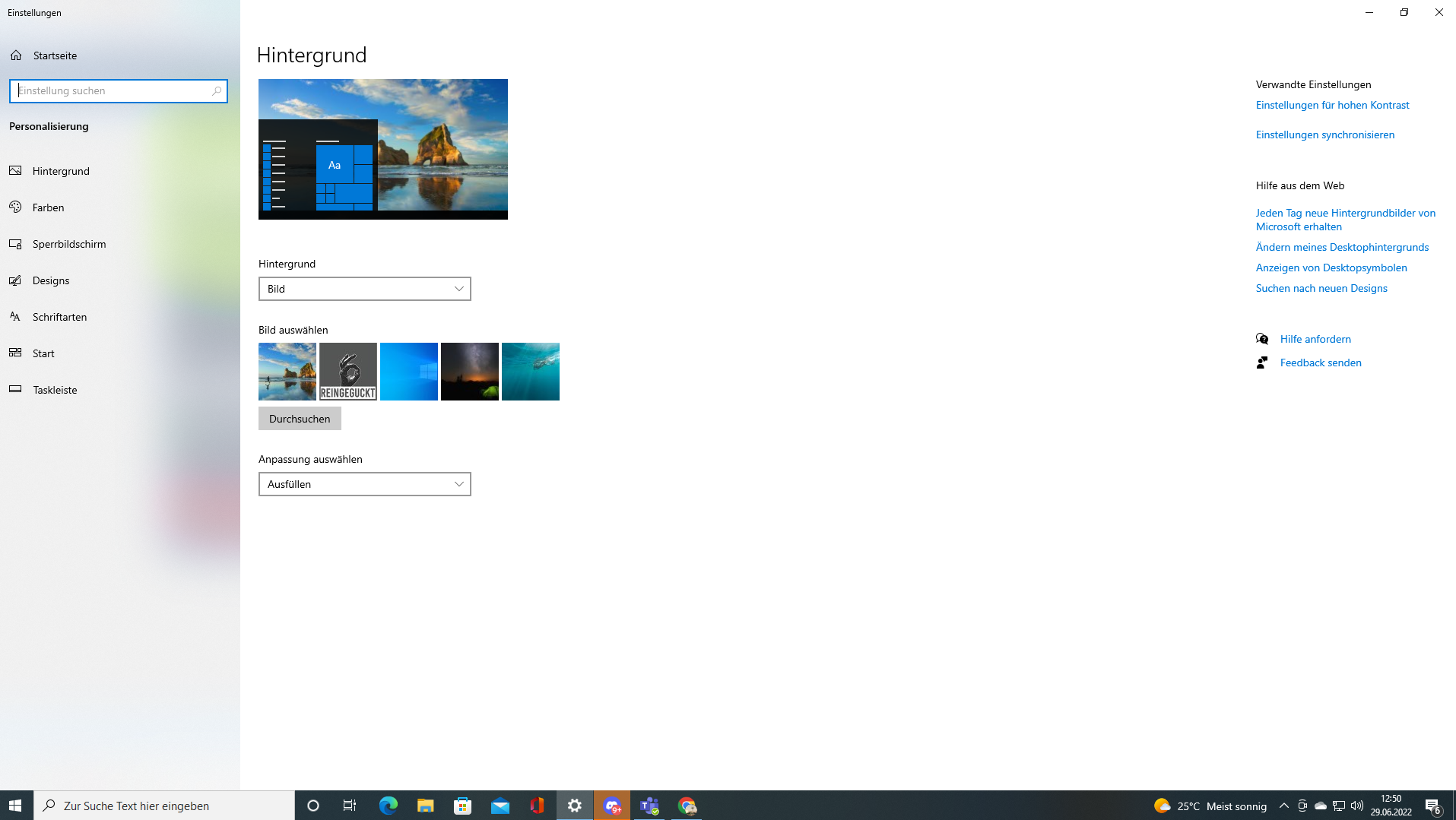The image size is (1456, 820).
Task: Launch the Microsoft Store
Action: 462,805
